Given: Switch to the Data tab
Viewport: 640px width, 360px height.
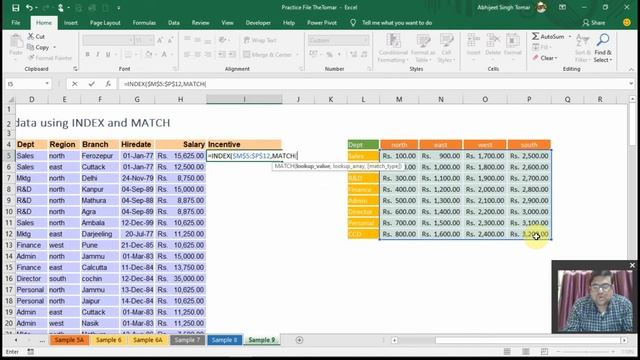Looking at the screenshot, I should coord(173,23).
